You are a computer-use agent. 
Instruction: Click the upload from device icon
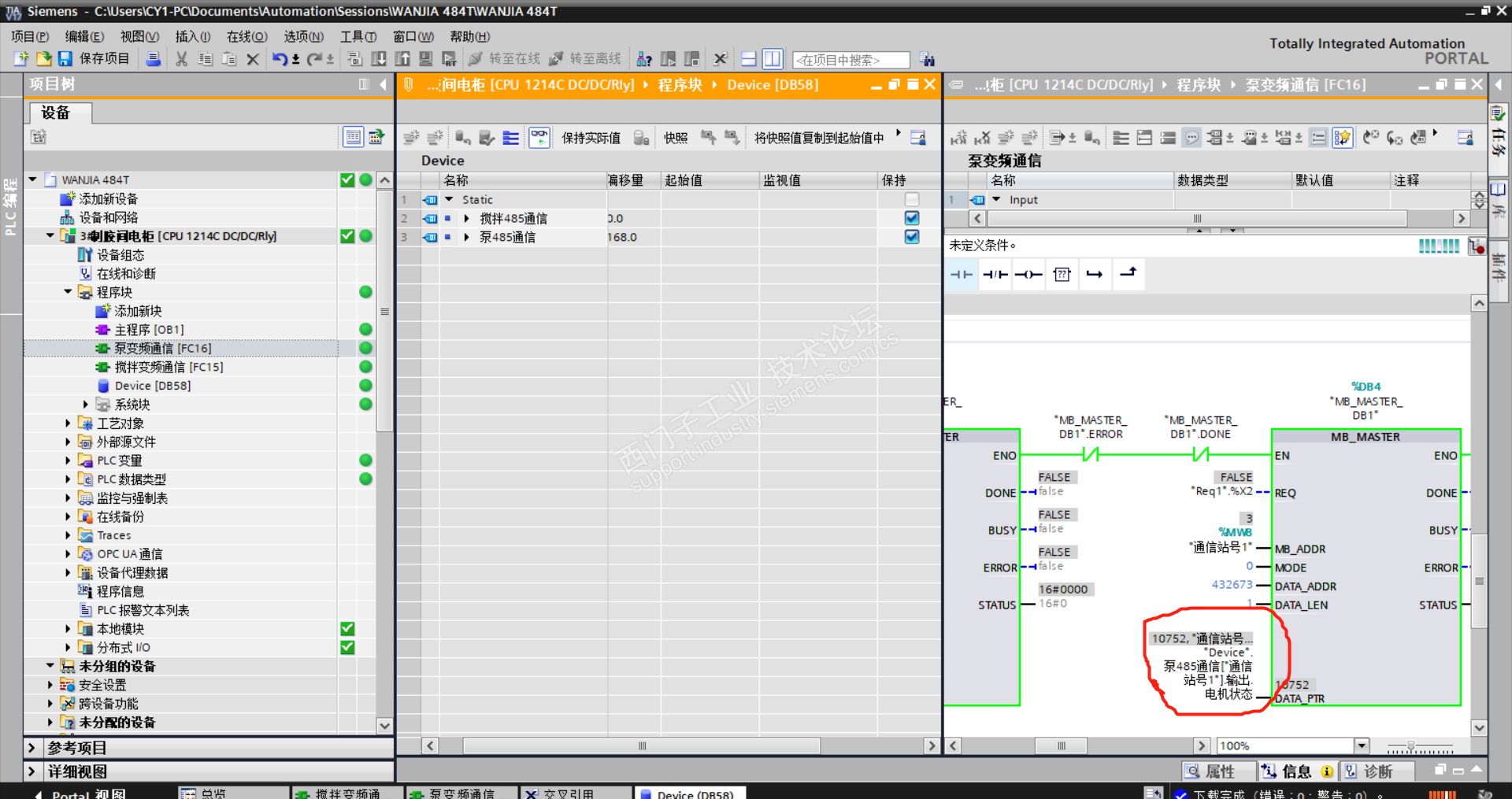pyautogui.click(x=402, y=59)
